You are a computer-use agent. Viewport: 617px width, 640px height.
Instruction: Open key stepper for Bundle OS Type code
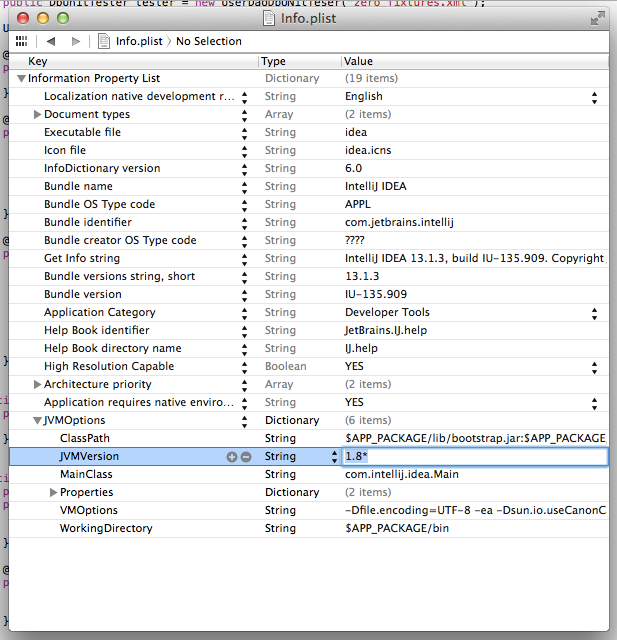(244, 205)
